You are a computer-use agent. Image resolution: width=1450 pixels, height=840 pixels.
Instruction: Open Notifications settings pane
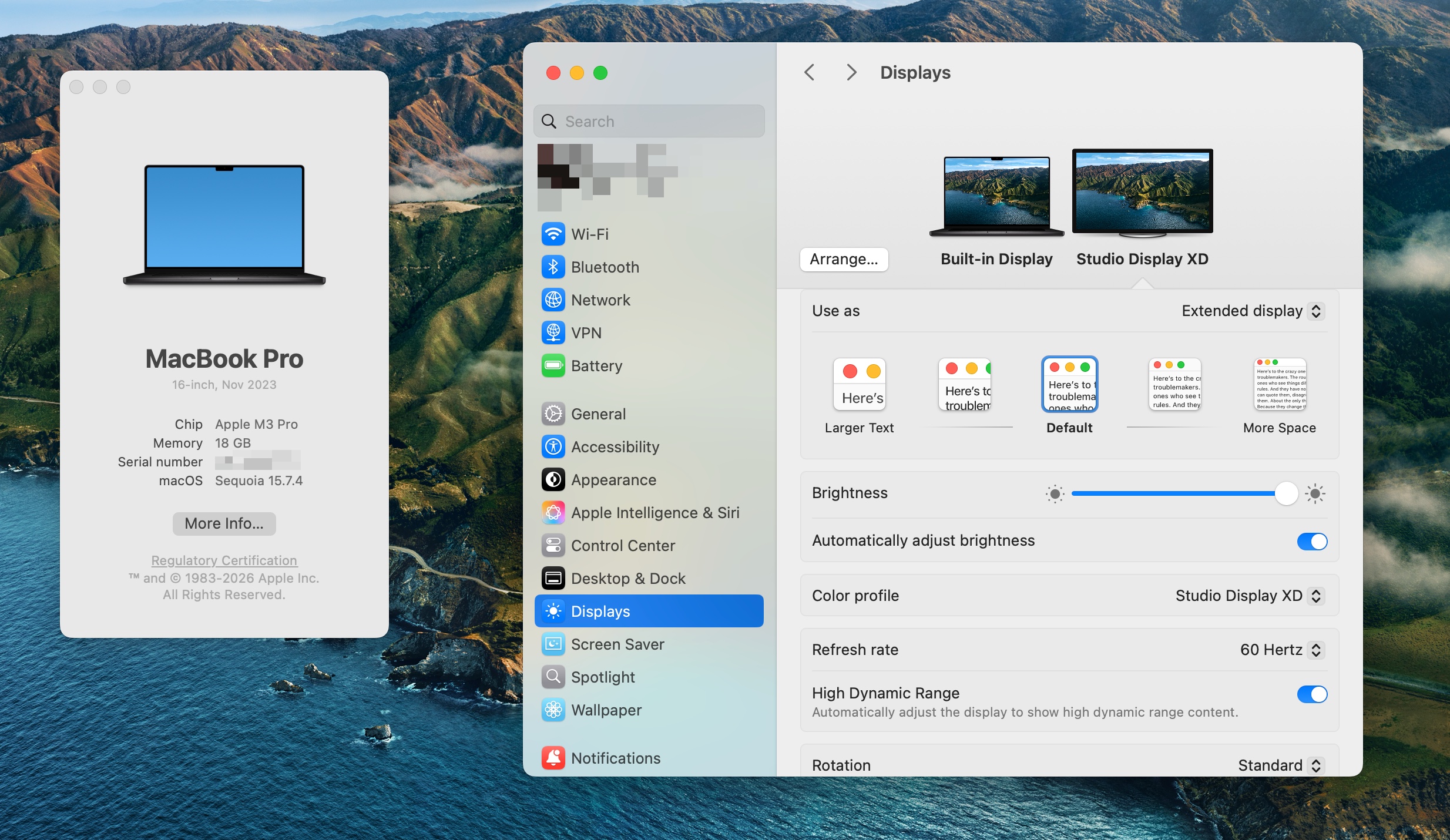[x=649, y=758]
